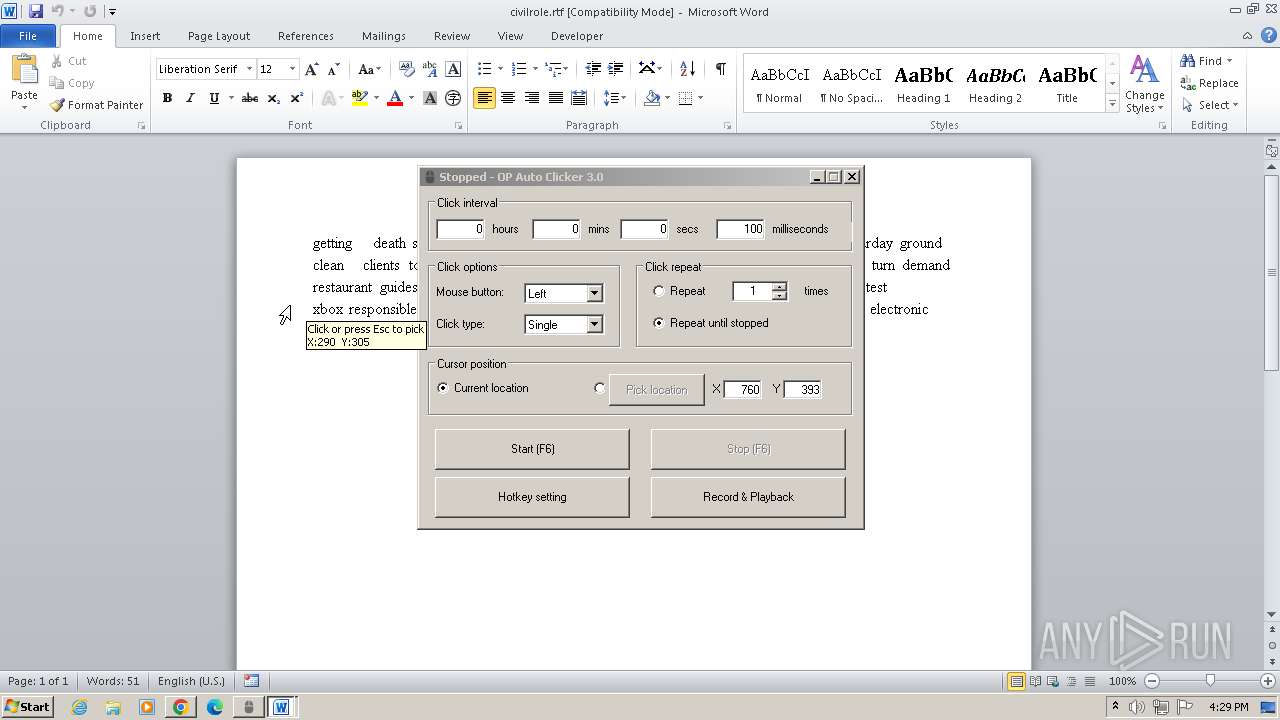
Task: Click the volume icon in system tray
Action: click(1137, 707)
